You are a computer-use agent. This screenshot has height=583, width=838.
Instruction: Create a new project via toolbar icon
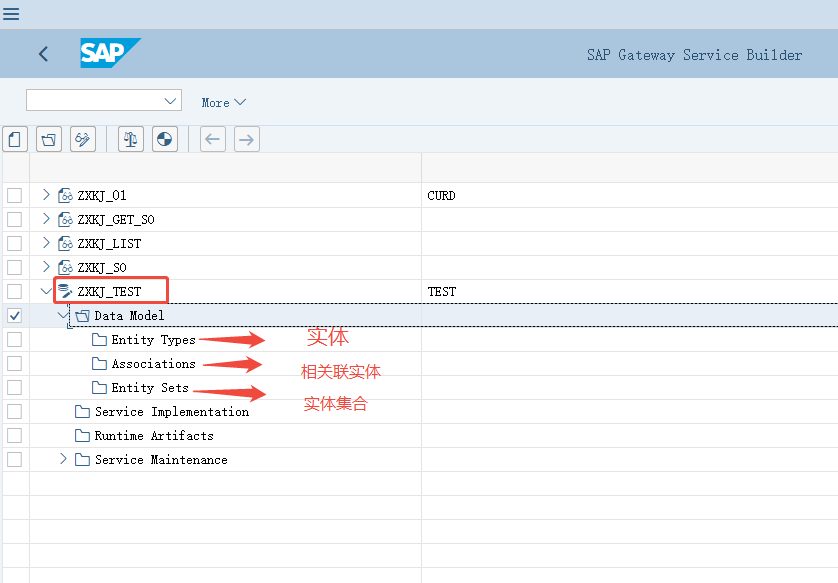click(15, 139)
